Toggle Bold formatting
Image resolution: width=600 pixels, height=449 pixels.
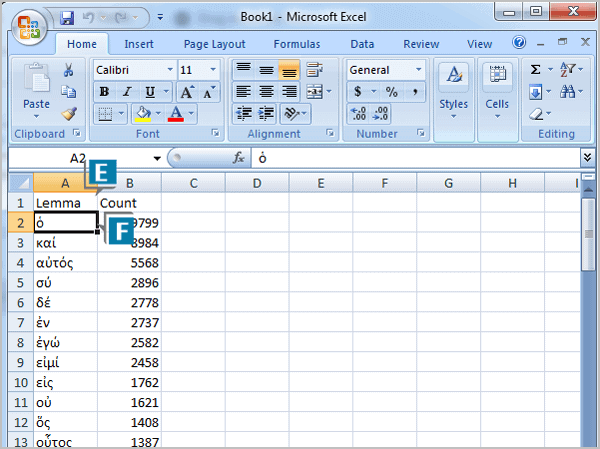coord(104,92)
